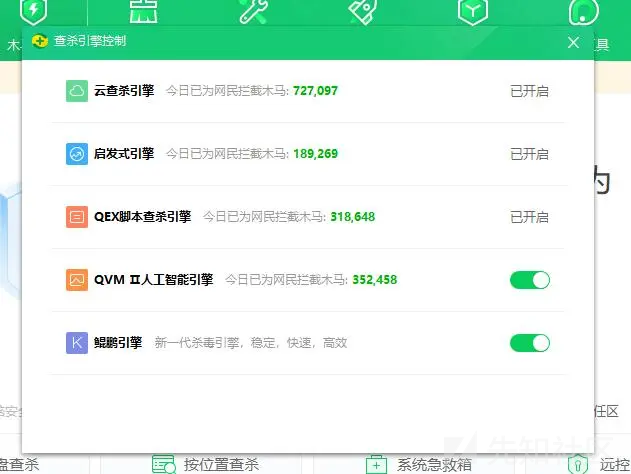Click the 云查杀引擎 label
This screenshot has height=474, width=631.
coord(124,91)
